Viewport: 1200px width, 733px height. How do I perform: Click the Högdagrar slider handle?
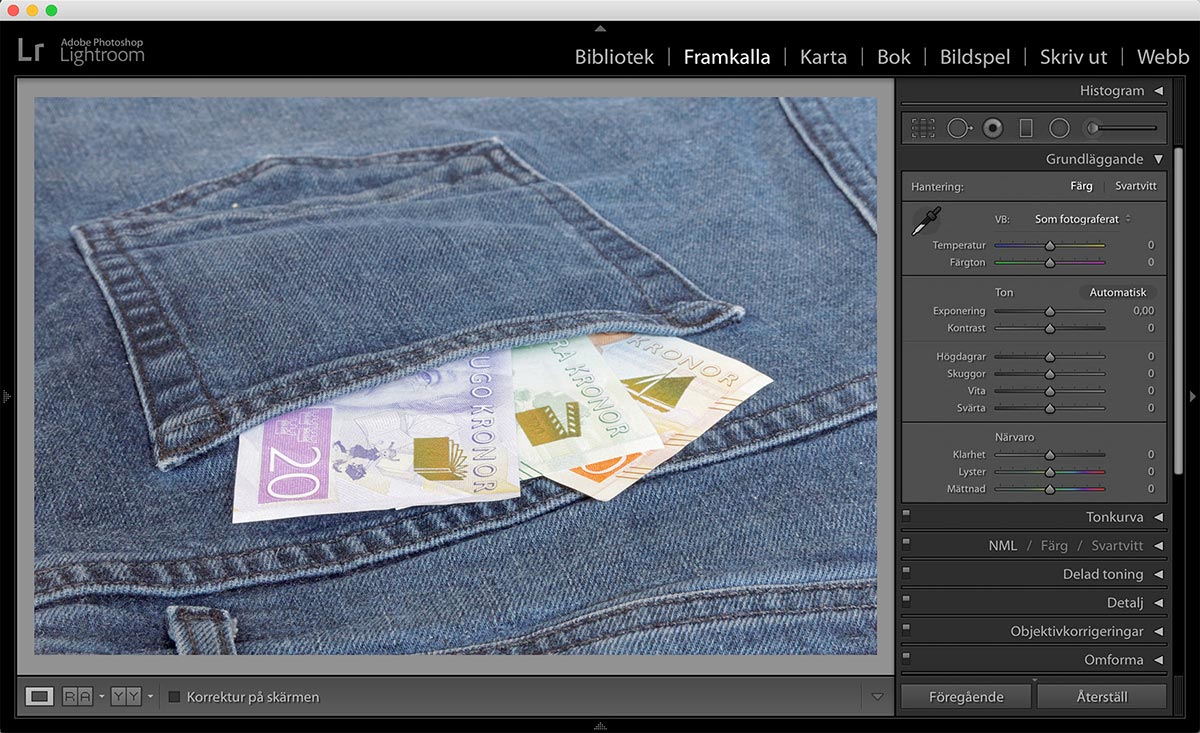(1050, 356)
